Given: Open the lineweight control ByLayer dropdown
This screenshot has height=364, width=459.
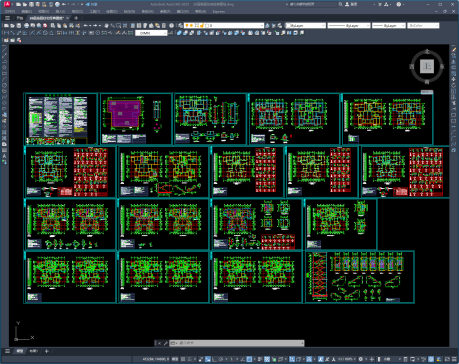Looking at the screenshot, I should [389, 25].
